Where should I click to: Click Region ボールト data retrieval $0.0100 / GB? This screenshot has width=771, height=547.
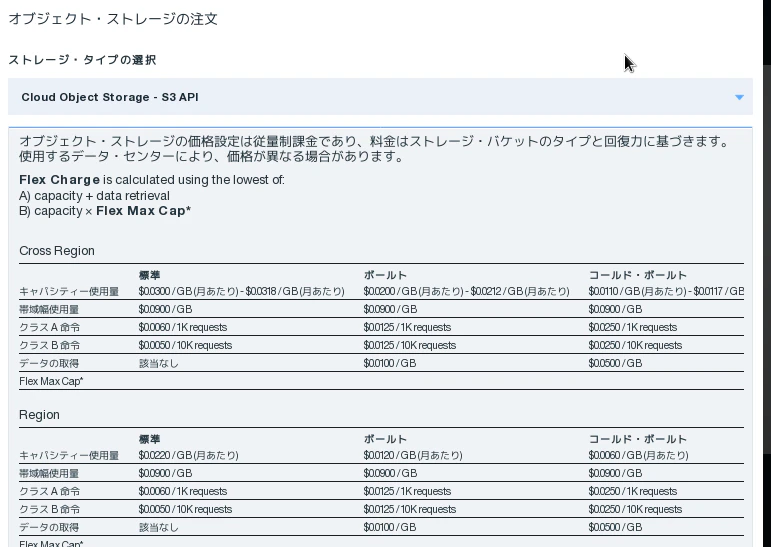390,527
